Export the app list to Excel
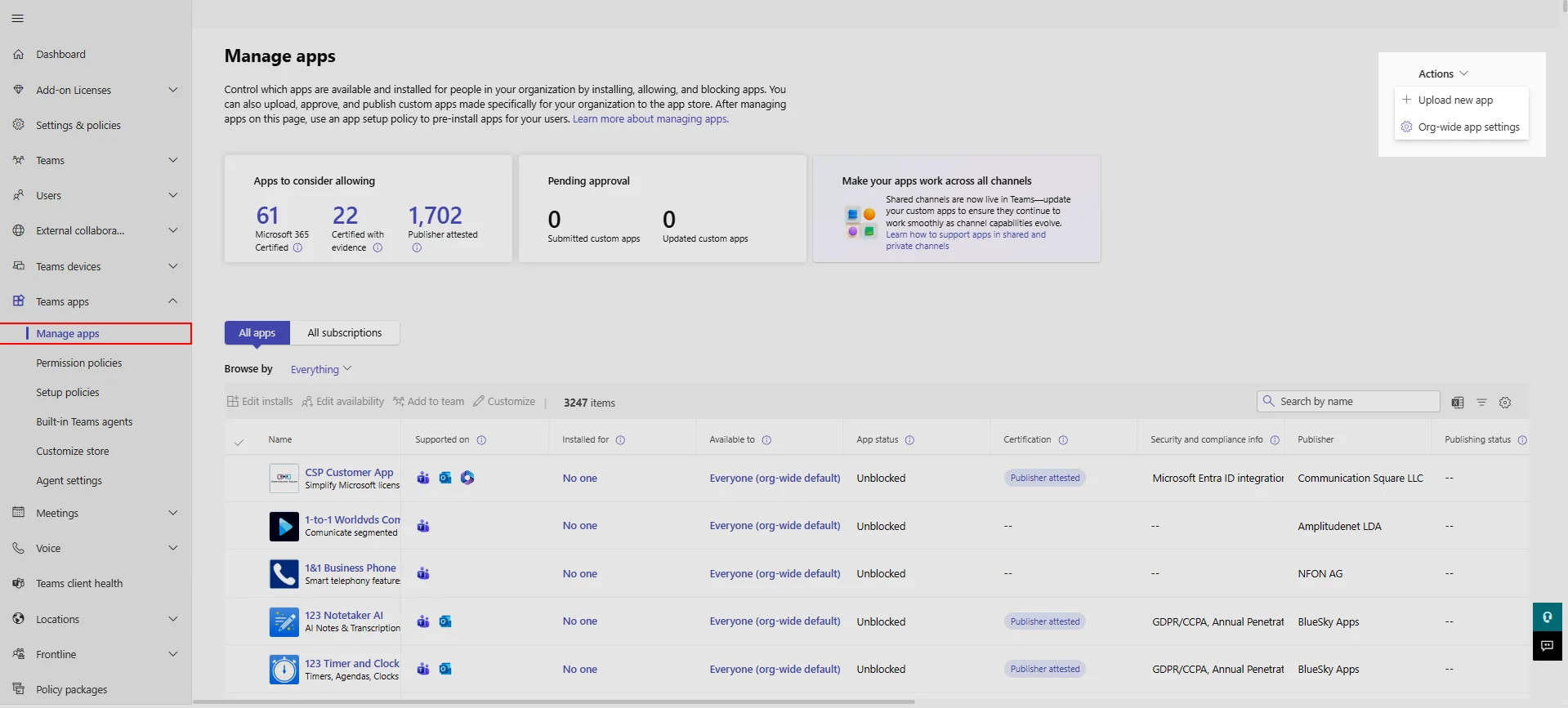1568x708 pixels. point(1458,403)
